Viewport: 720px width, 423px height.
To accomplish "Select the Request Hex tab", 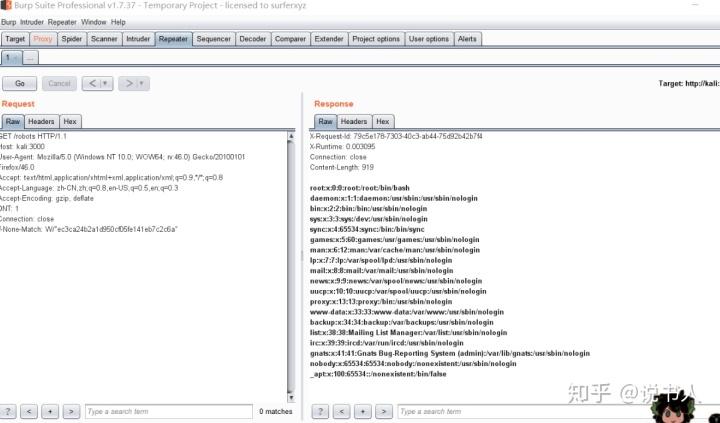I will [70, 122].
